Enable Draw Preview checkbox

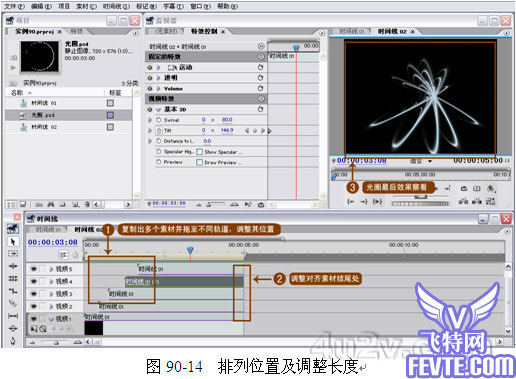point(199,162)
